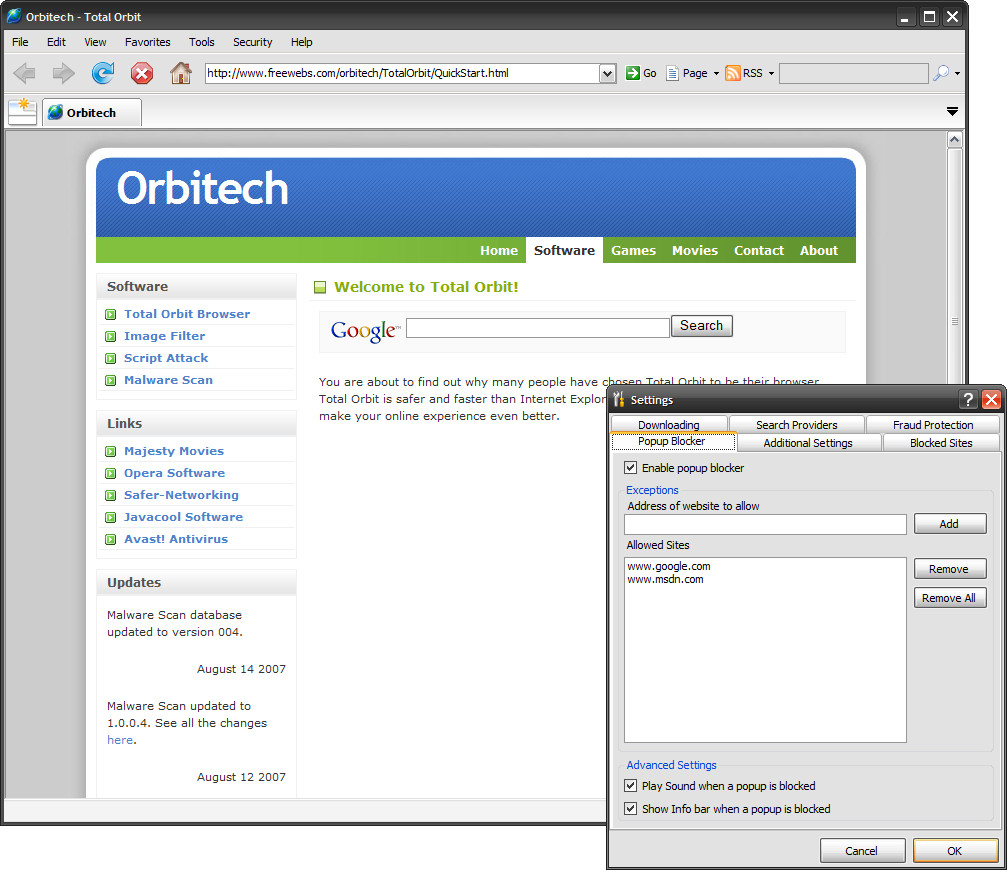Switch to the Fraud Protection tab
The height and width of the screenshot is (870, 1007).
[933, 424]
